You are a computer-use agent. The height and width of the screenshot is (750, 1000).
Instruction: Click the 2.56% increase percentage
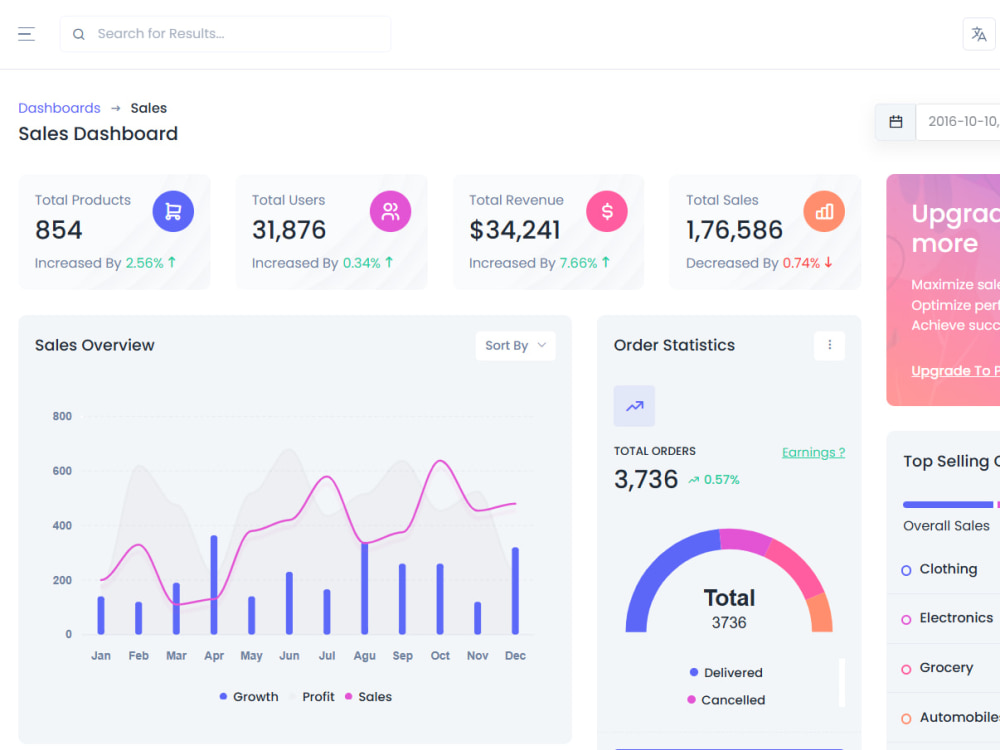coord(145,263)
